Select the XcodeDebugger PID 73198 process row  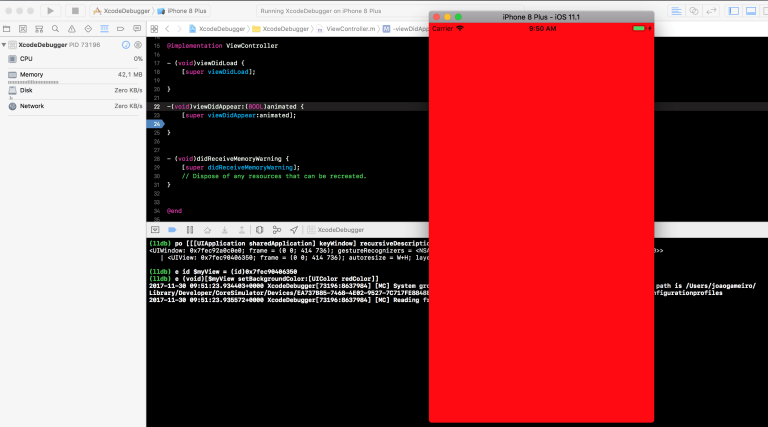[x=73, y=45]
